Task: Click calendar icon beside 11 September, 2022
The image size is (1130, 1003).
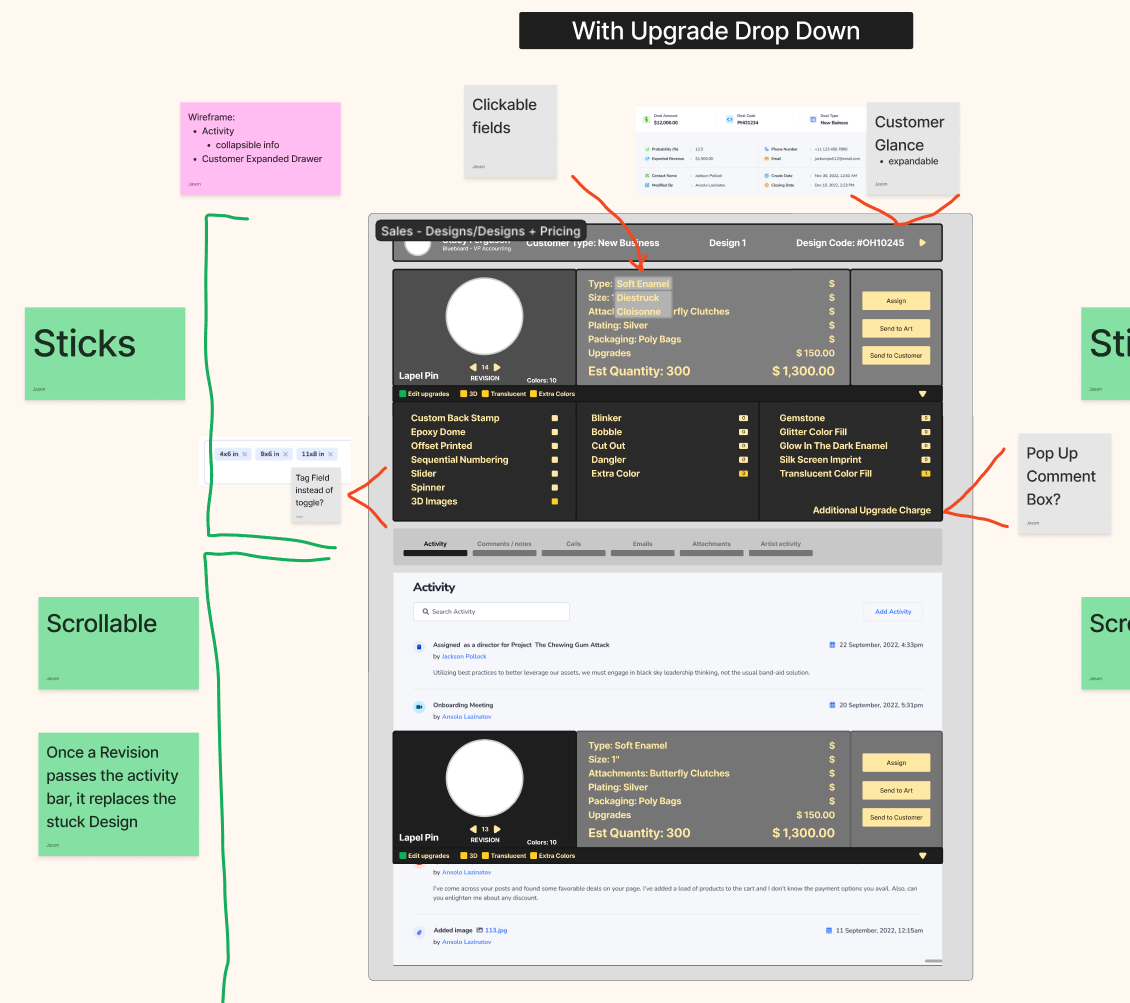Action: [x=829, y=930]
